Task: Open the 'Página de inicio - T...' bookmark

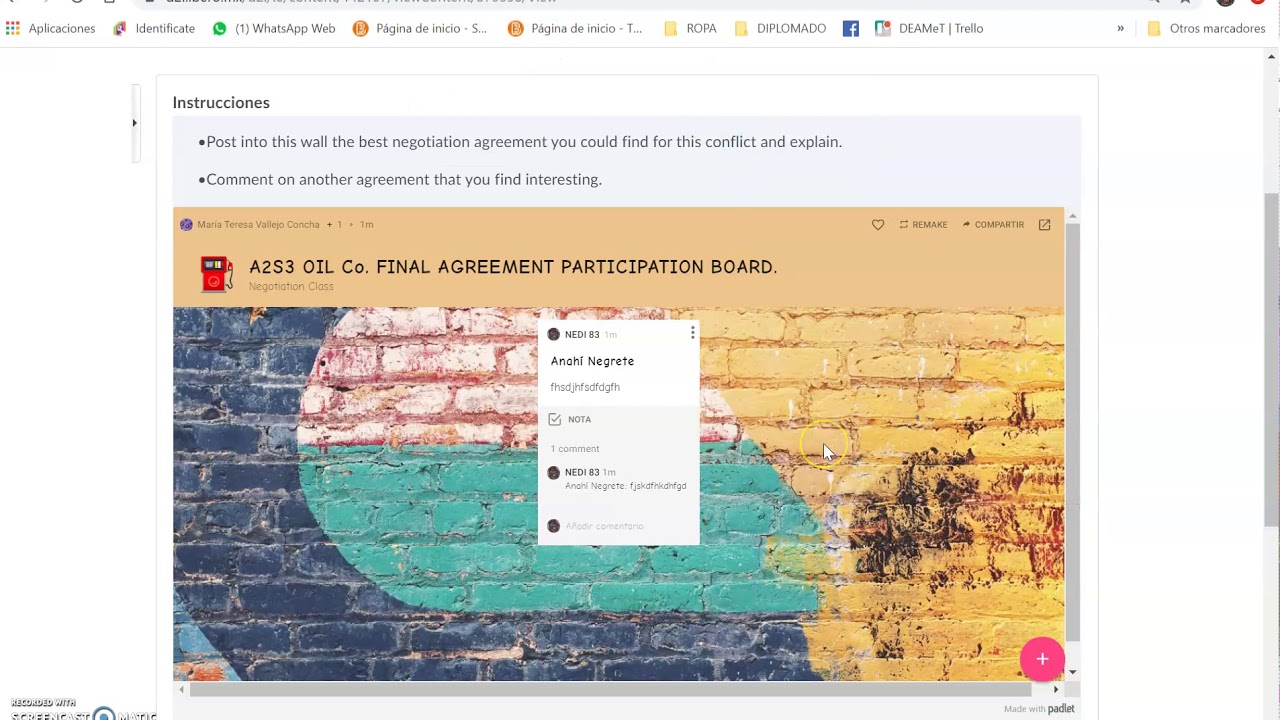Action: (575, 29)
